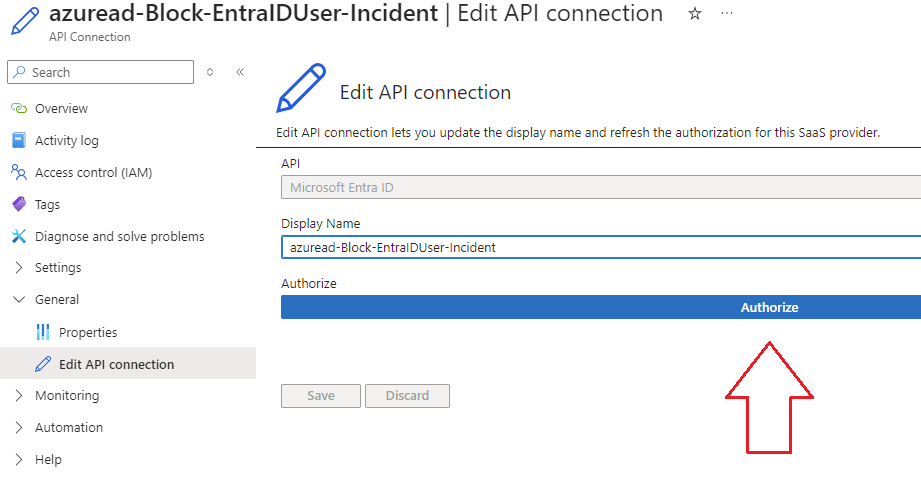Open the ellipsis more options menu
The height and width of the screenshot is (481, 921).
click(727, 14)
